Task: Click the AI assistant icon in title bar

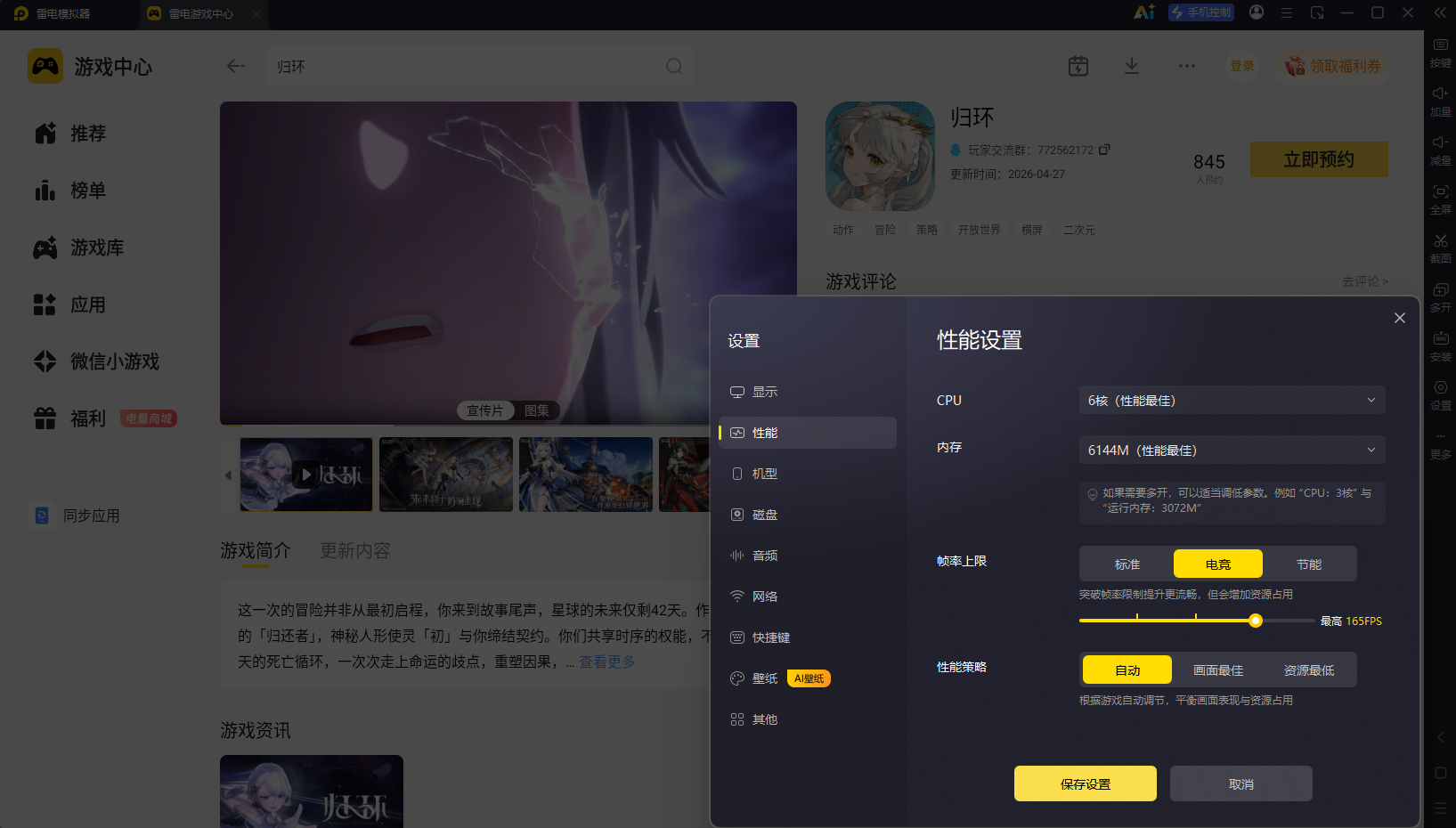Action: (1144, 12)
